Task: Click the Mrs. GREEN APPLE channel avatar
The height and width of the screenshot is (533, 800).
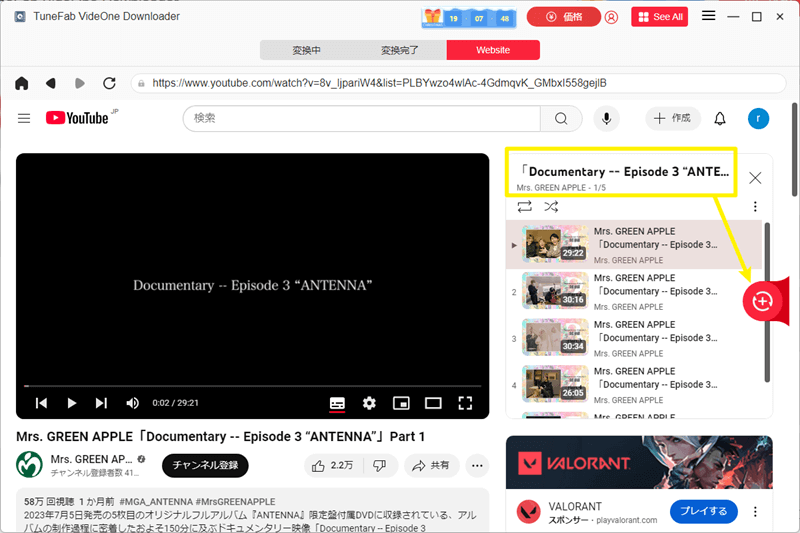Action: 29,464
